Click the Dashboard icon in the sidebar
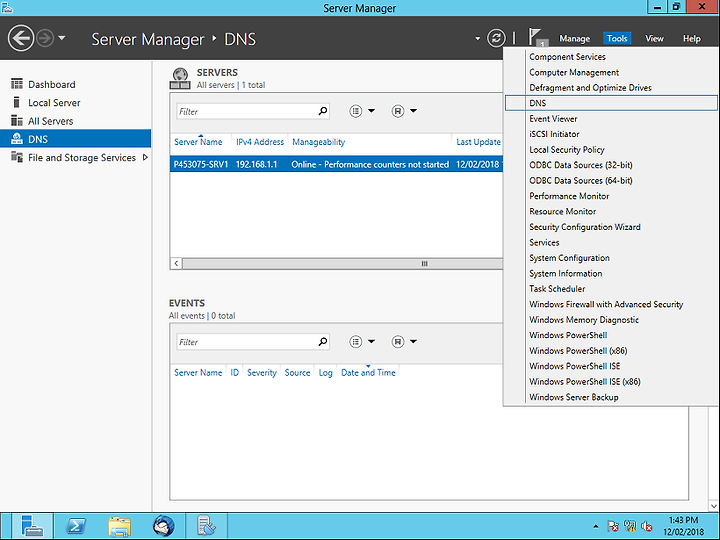Viewport: 720px width, 540px height. tap(17, 84)
